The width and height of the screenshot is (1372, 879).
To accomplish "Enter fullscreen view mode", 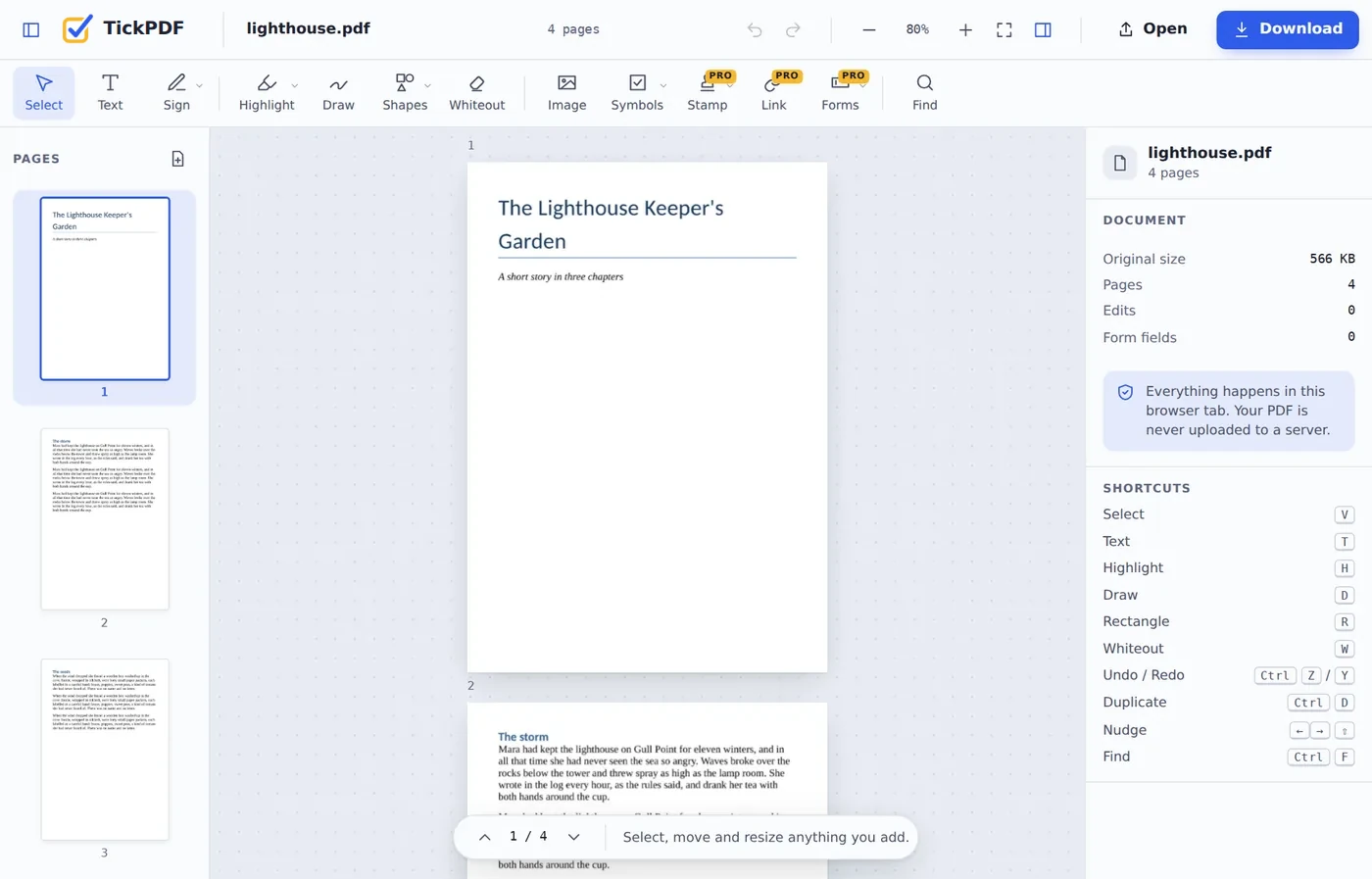I will click(x=1004, y=29).
